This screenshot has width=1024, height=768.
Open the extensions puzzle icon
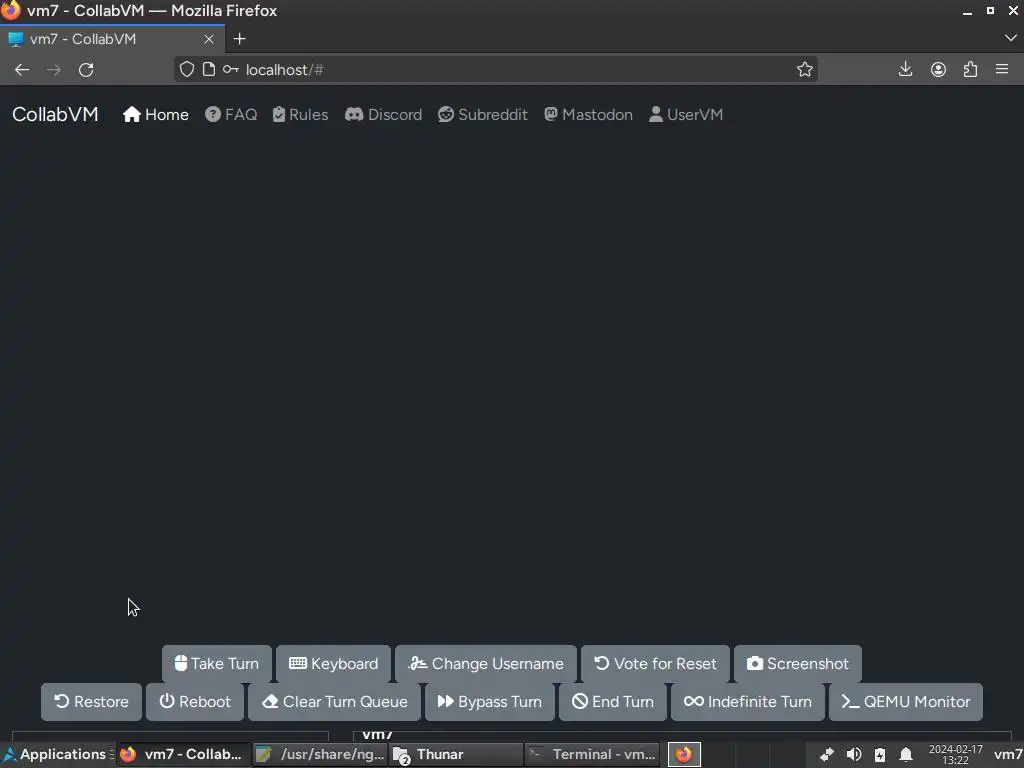tap(970, 69)
